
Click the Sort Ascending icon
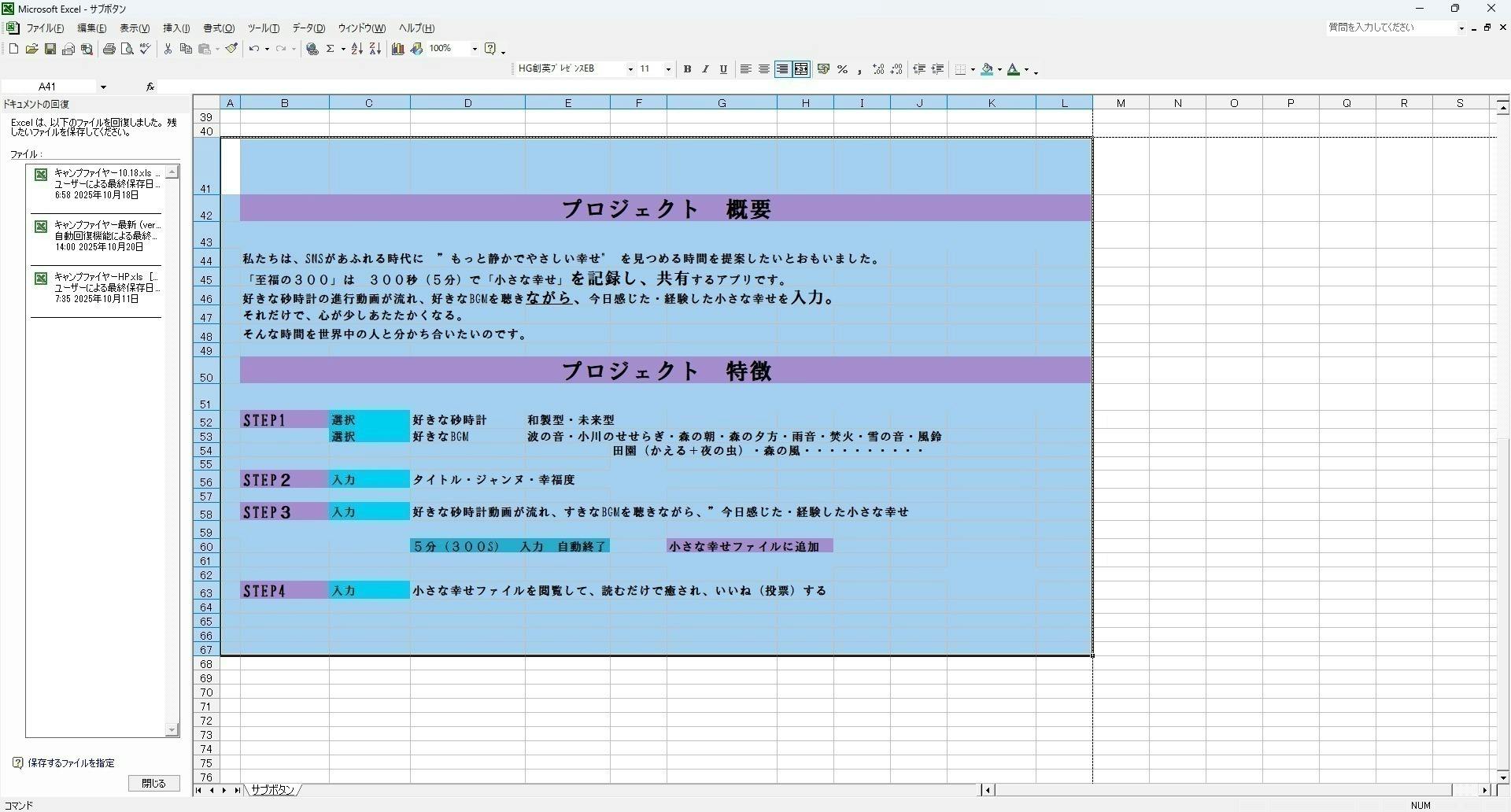(x=356, y=49)
